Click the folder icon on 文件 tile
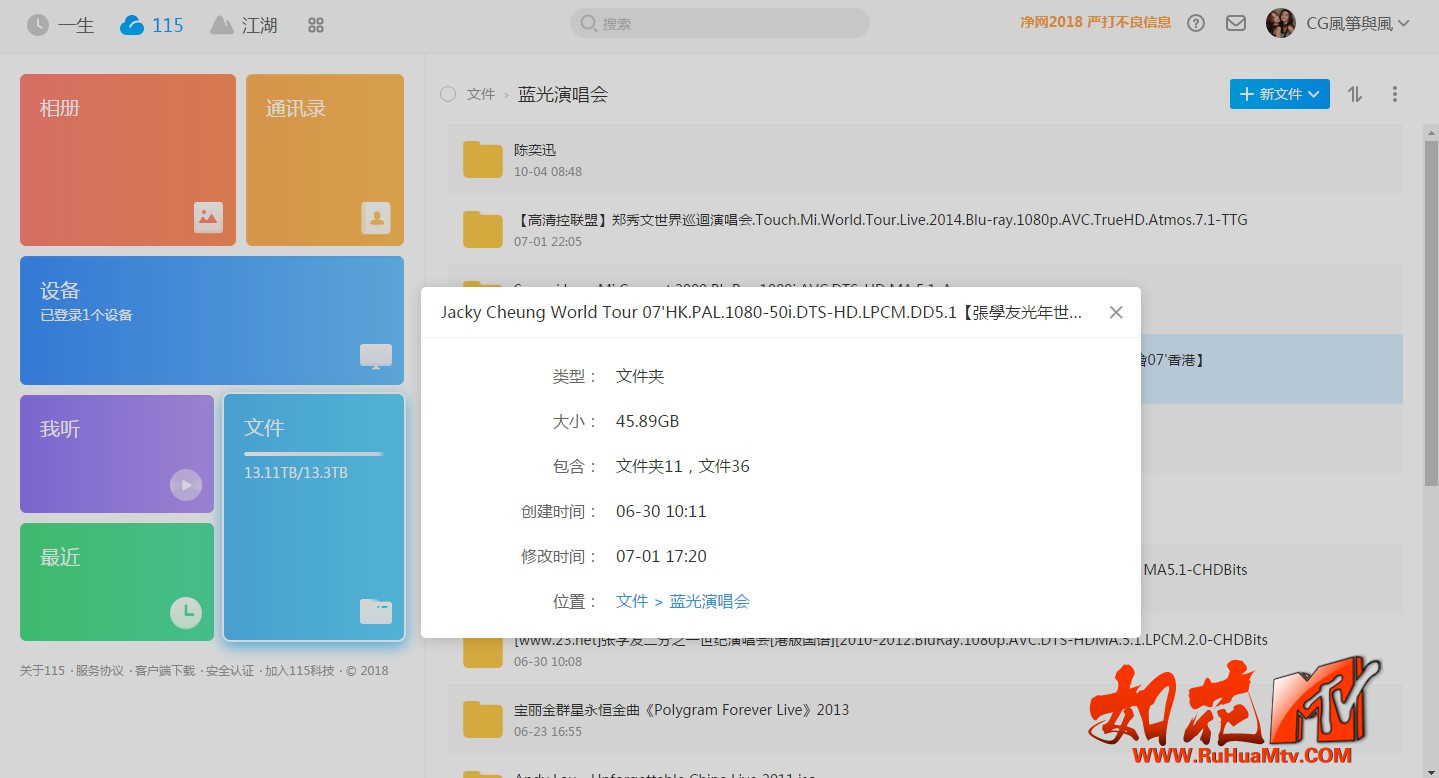This screenshot has width=1439, height=778. (376, 611)
